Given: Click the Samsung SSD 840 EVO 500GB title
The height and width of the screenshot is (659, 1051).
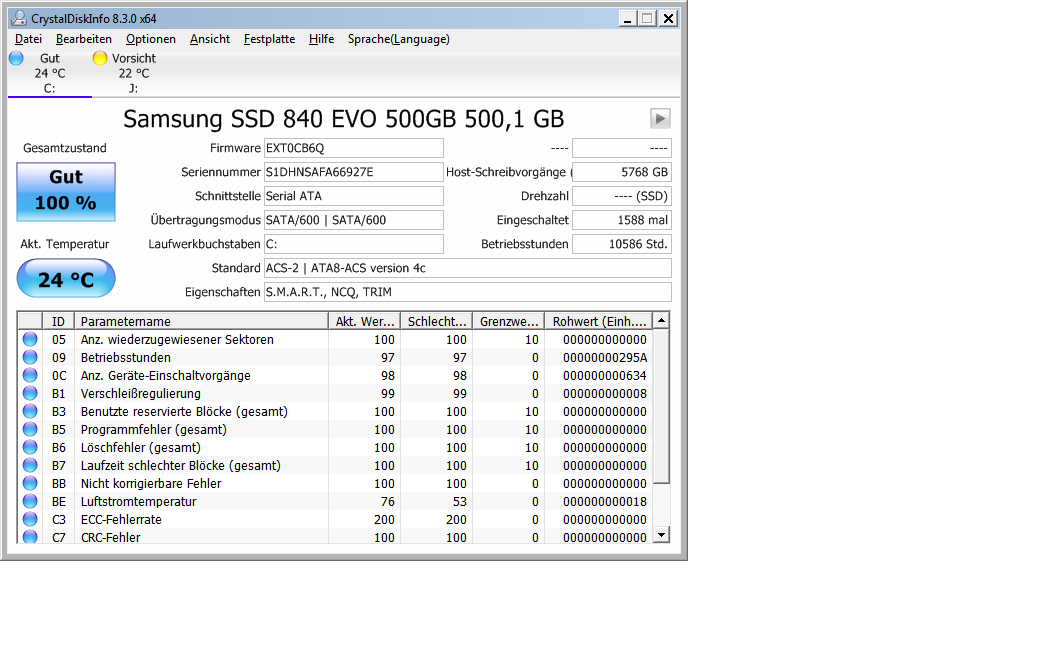Looking at the screenshot, I should click(x=343, y=119).
